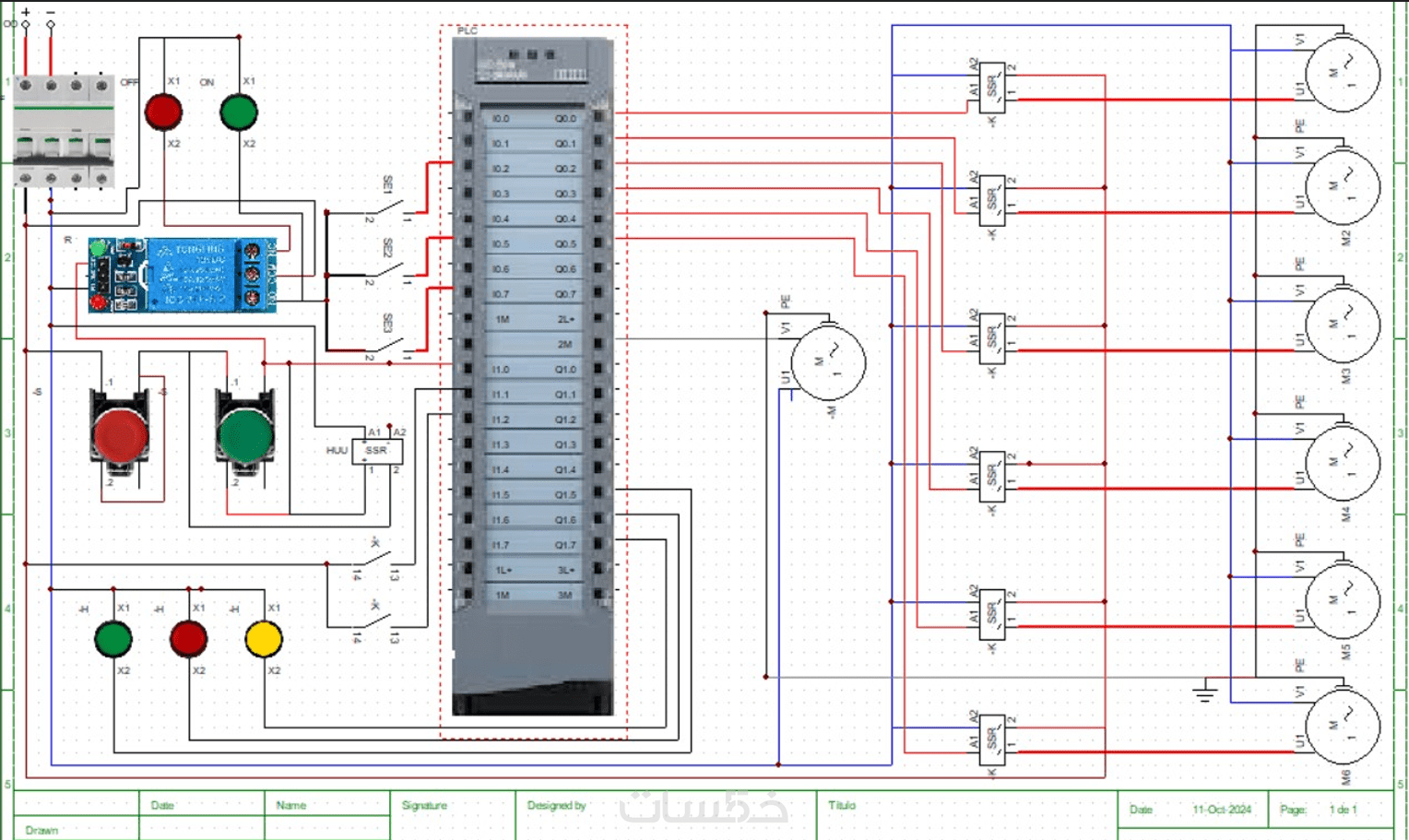The image size is (1409, 840).
Task: Select the SSR block feeding motor M5
Action: click(x=992, y=614)
